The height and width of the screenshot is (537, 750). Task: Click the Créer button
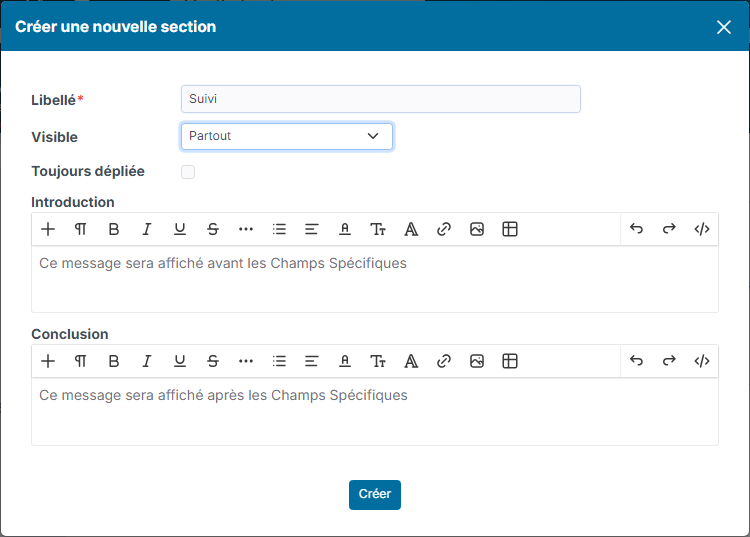[x=375, y=494]
